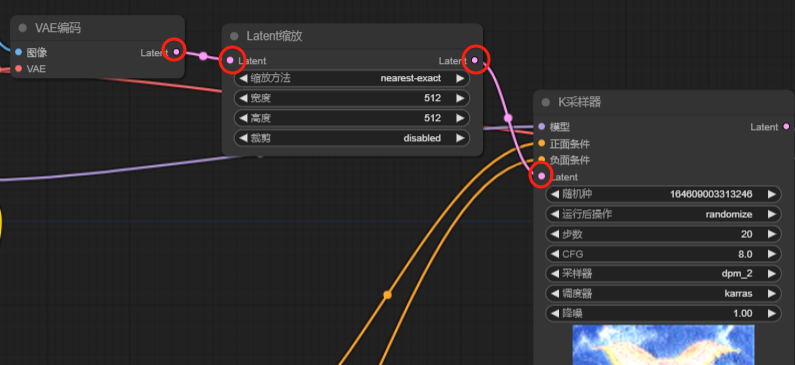Increase 高度 with its right arrow
The height and width of the screenshot is (365, 795).
(x=460, y=118)
